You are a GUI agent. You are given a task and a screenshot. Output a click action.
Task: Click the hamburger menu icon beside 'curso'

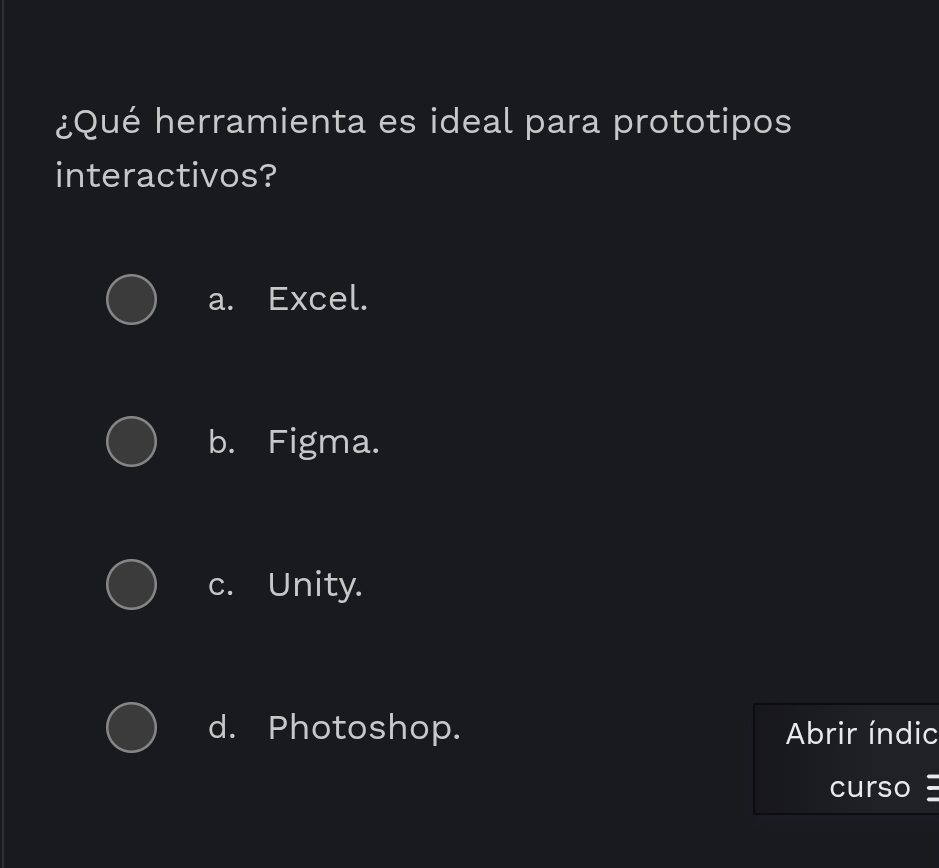coord(931,788)
